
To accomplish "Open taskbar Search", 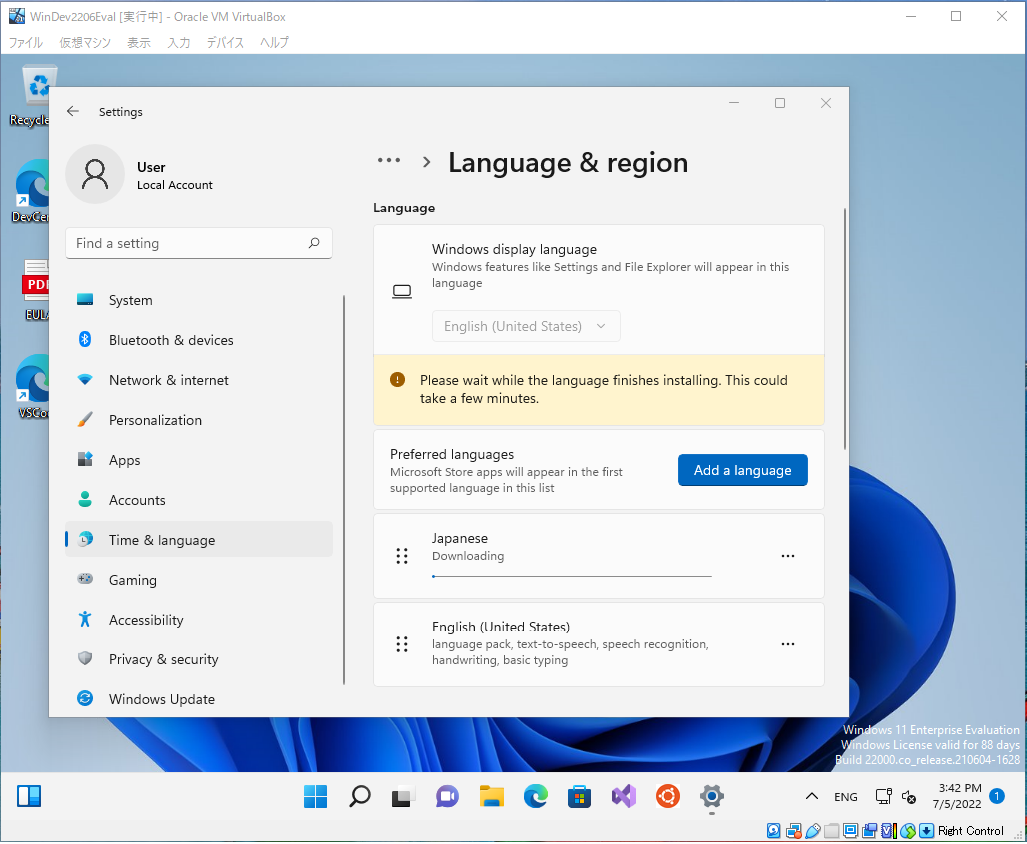I will (x=360, y=796).
